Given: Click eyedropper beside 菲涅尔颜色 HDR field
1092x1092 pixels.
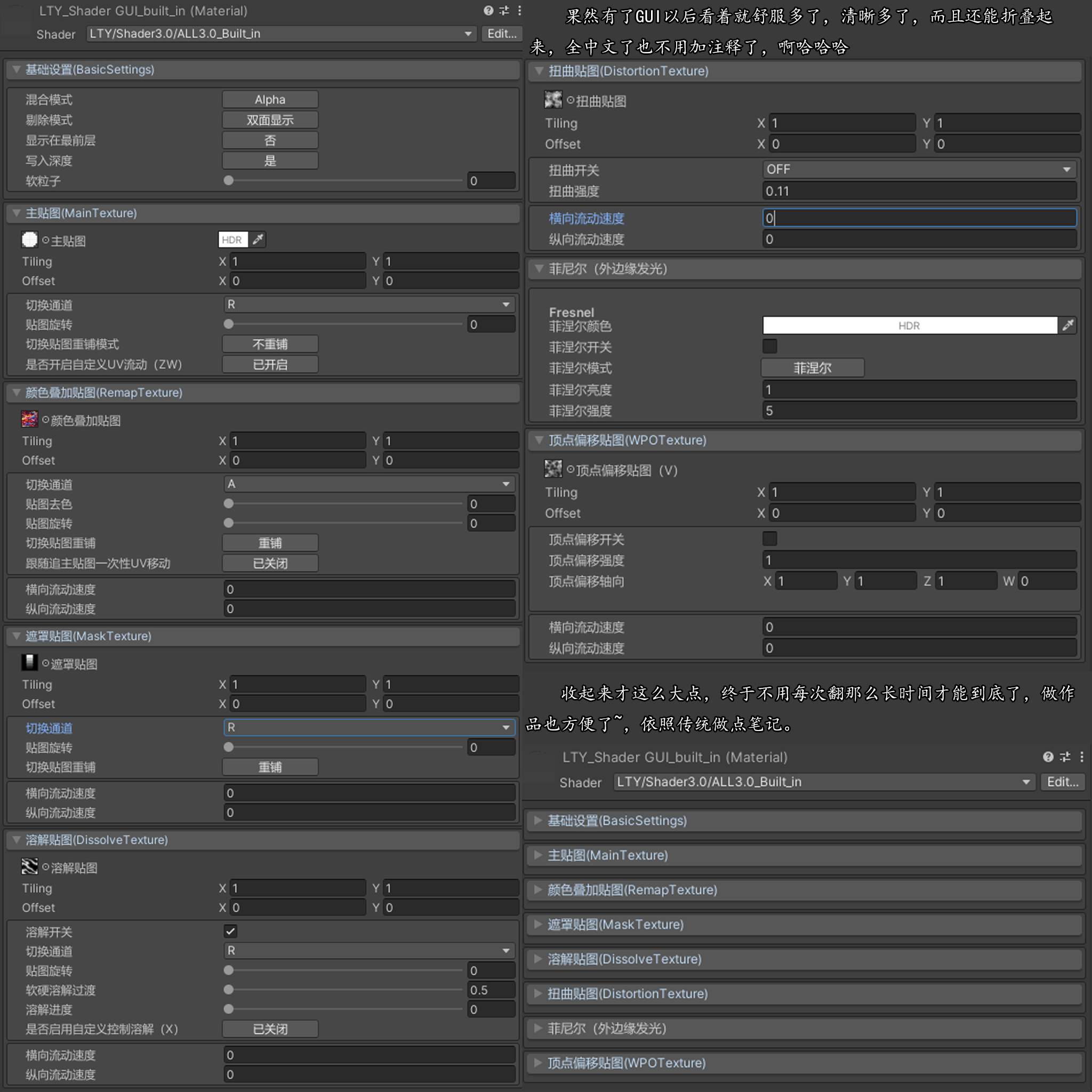Looking at the screenshot, I should click(1067, 325).
